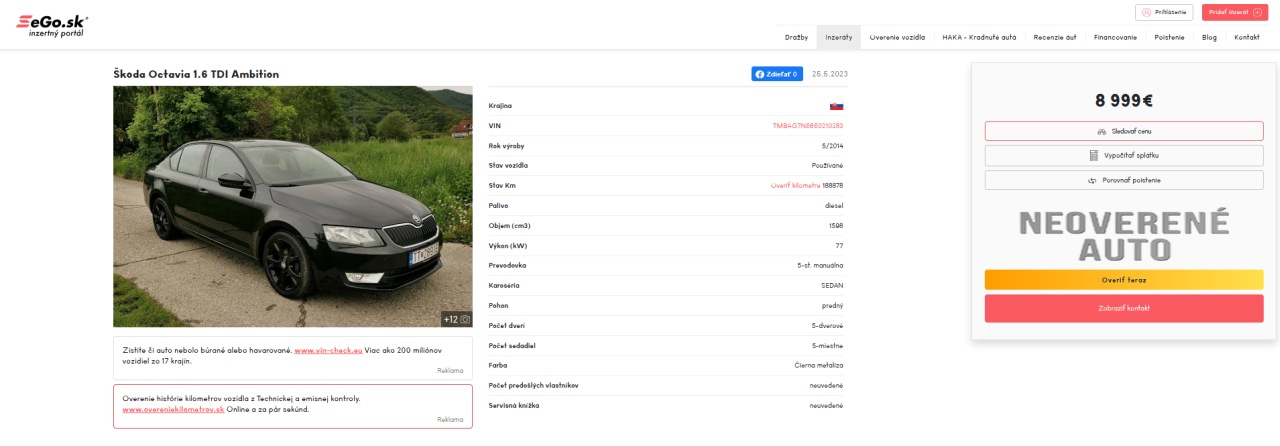Image resolution: width=1280 pixels, height=446 pixels.
Task: Open the Kontakt page
Action: (x=1246, y=37)
